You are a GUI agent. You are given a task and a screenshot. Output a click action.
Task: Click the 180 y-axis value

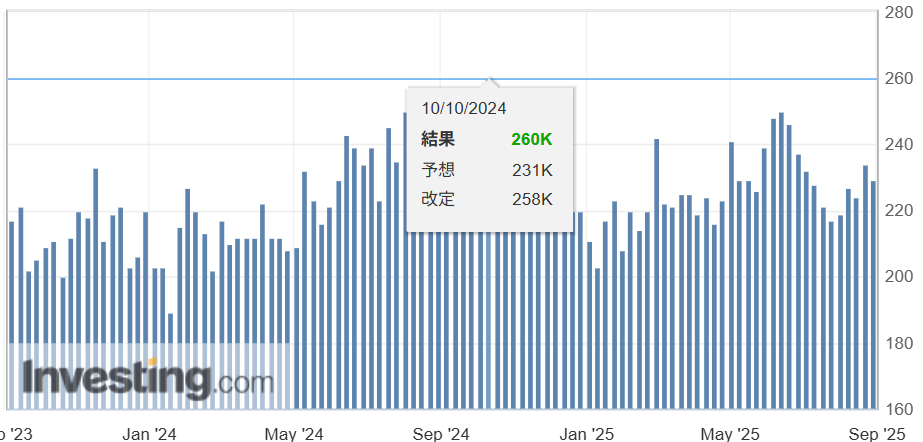tap(899, 343)
